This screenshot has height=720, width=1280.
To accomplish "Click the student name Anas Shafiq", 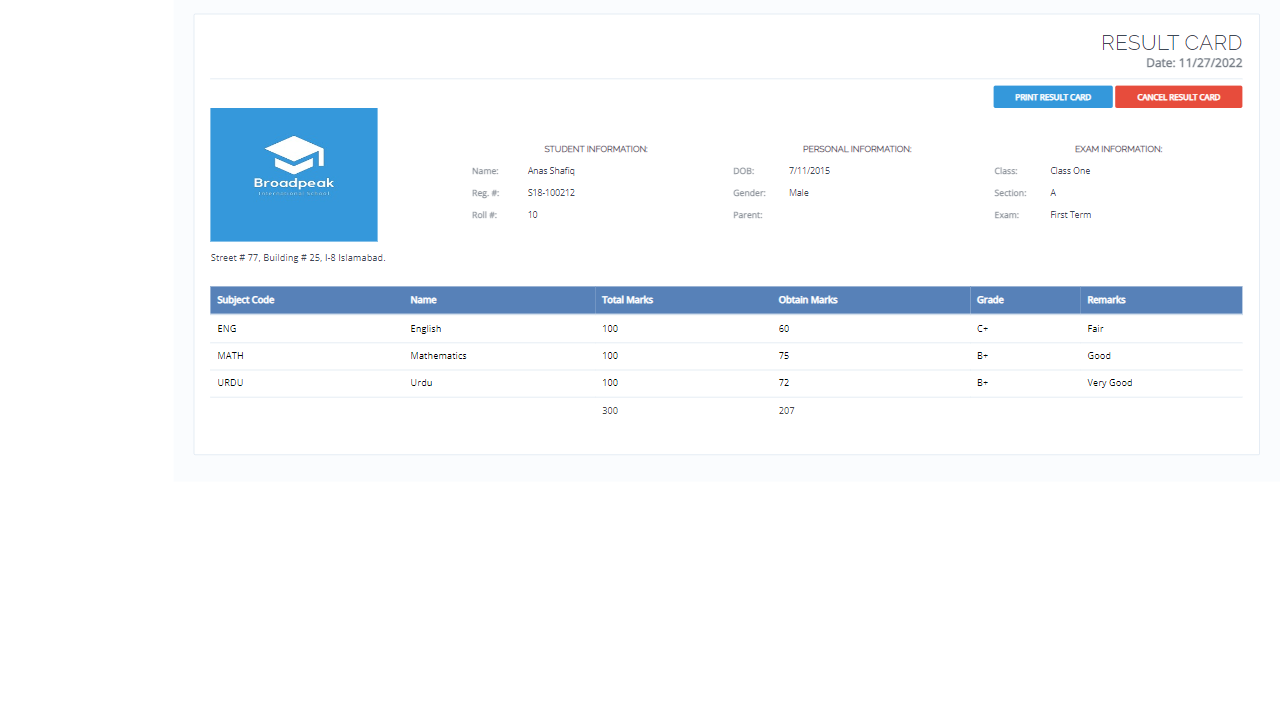I will (x=551, y=170).
